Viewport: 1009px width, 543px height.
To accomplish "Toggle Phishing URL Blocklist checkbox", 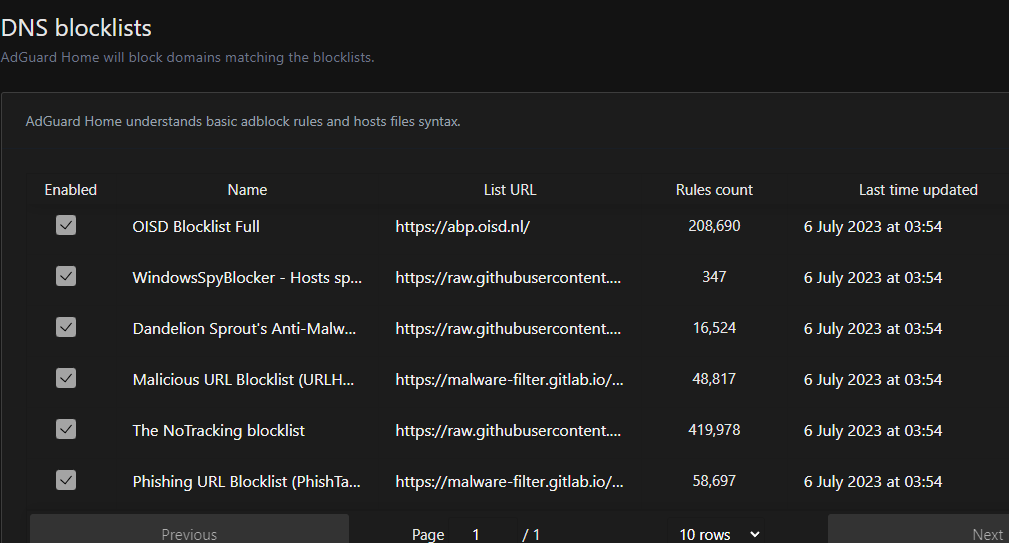I will tap(66, 480).
